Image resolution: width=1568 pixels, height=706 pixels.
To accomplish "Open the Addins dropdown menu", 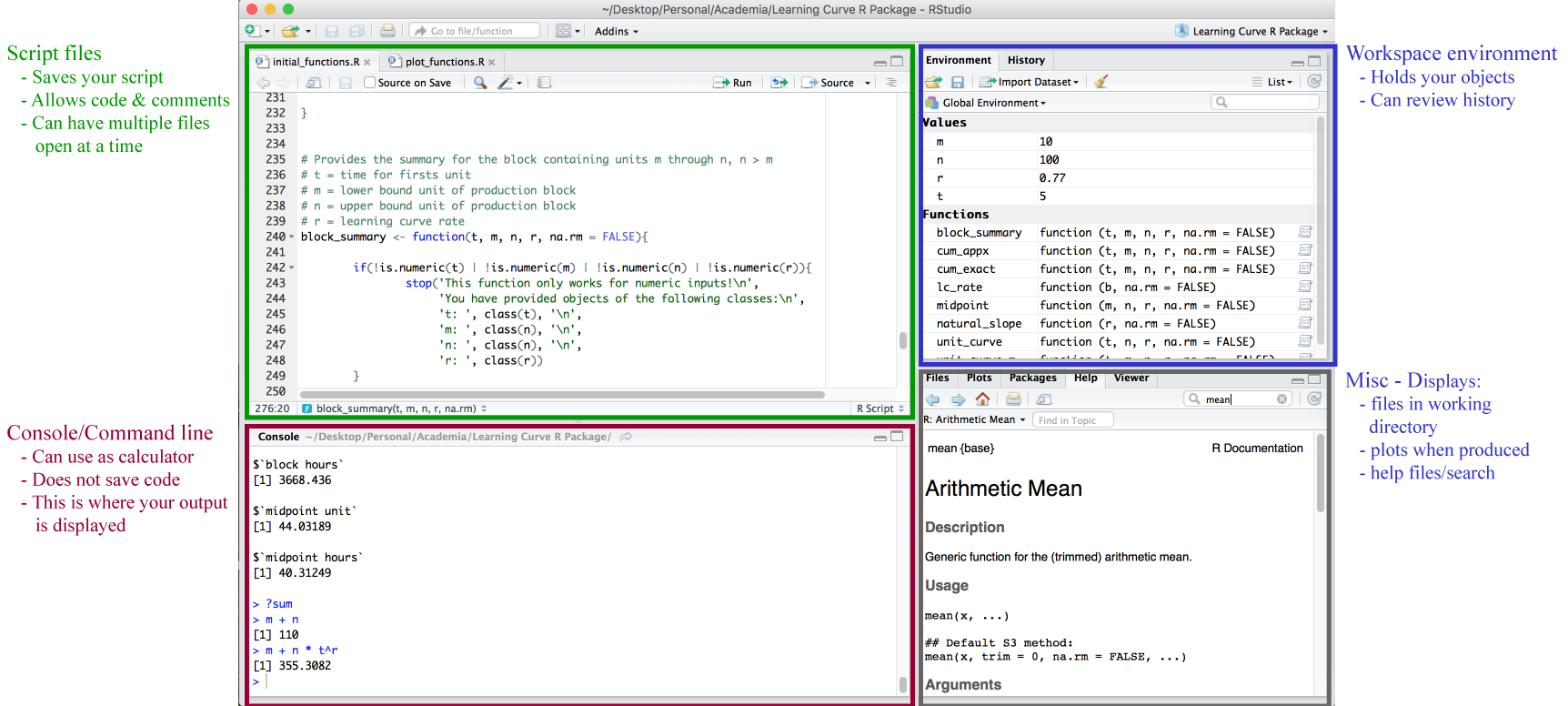I will [617, 31].
